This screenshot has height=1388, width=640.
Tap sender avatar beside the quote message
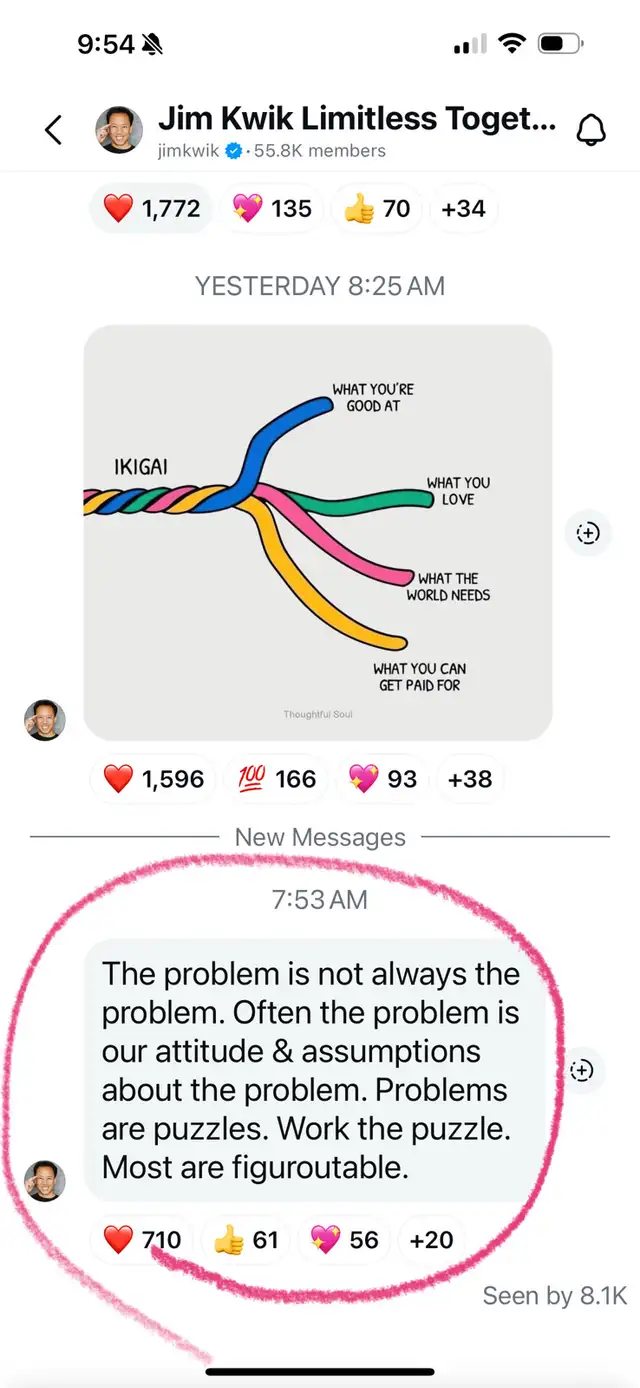click(44, 1181)
